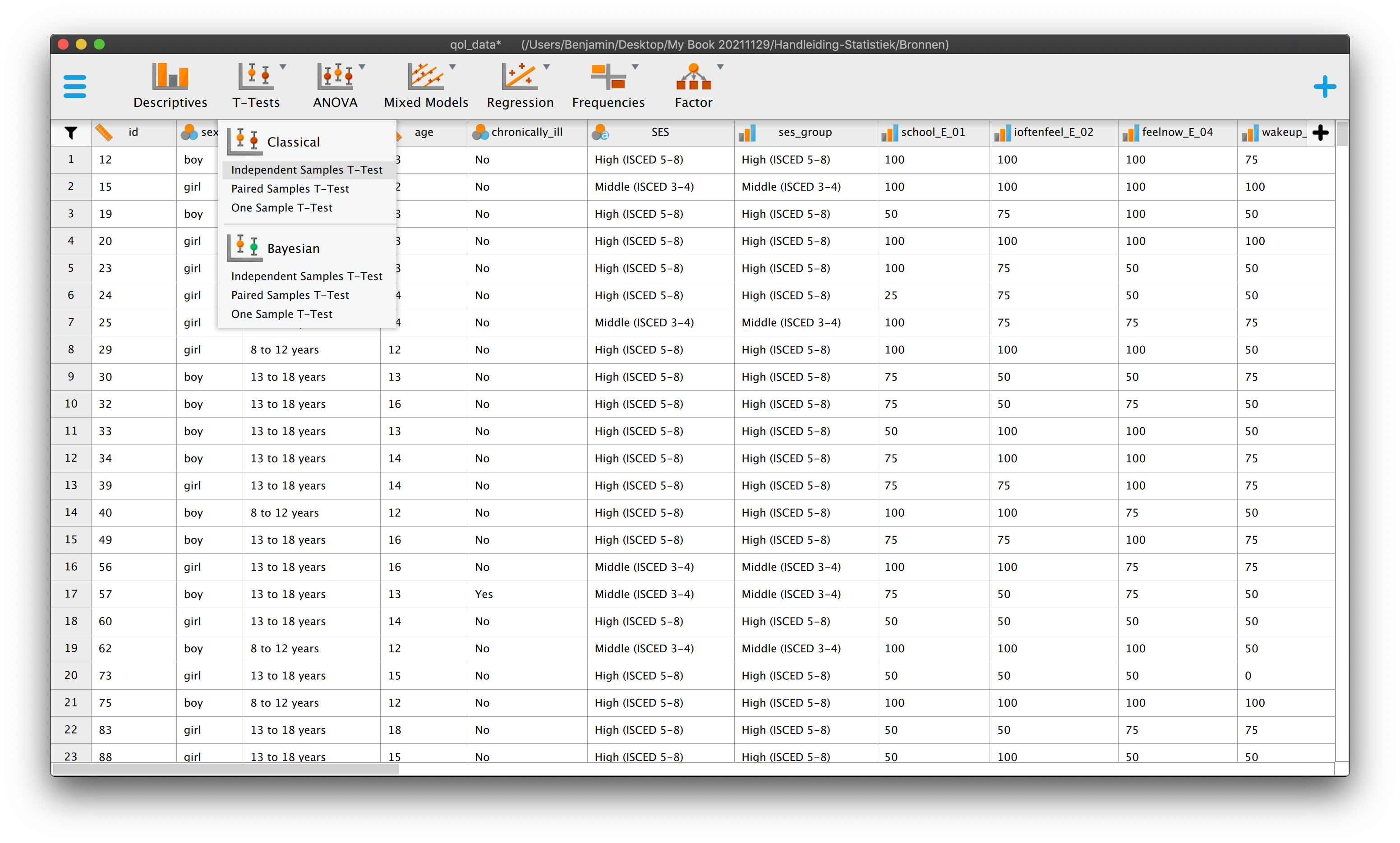The height and width of the screenshot is (843, 1400).
Task: Click the blue plus modules button
Action: tap(1324, 87)
